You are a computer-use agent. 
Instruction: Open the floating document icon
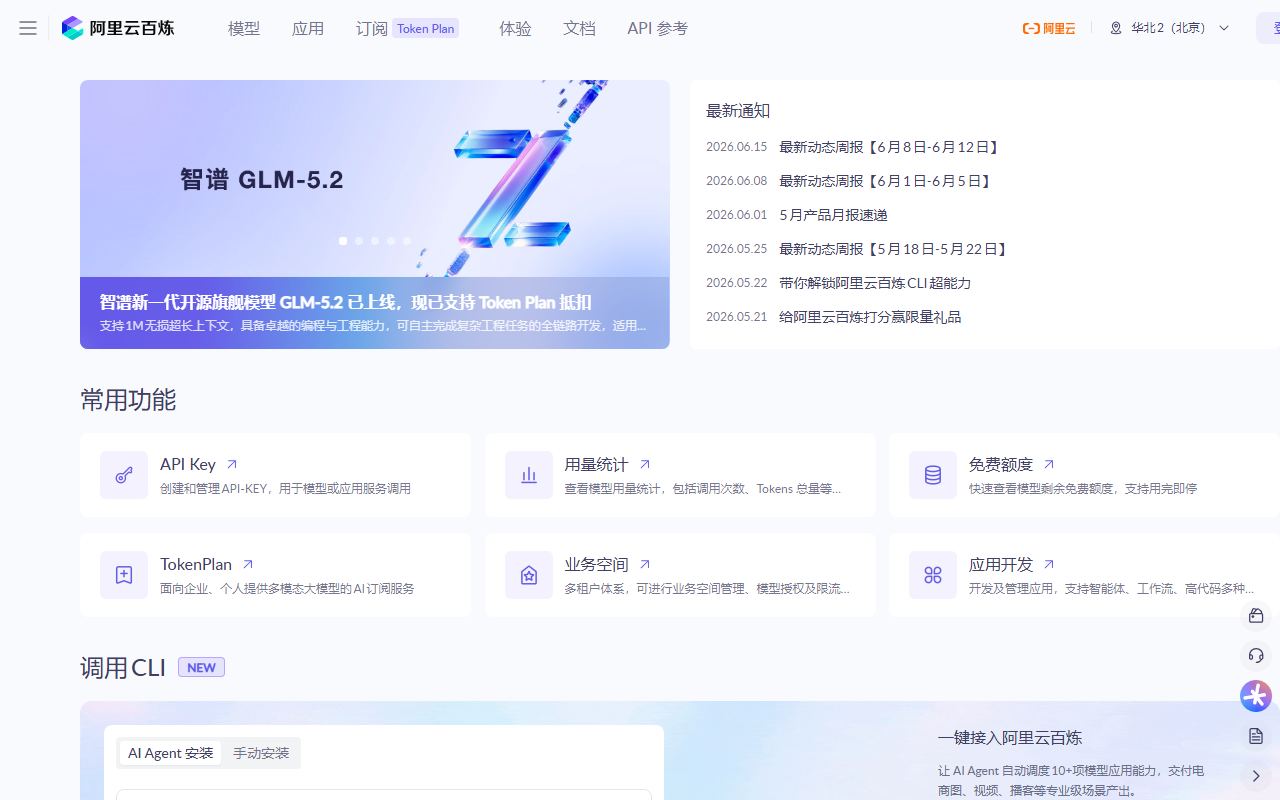1256,736
